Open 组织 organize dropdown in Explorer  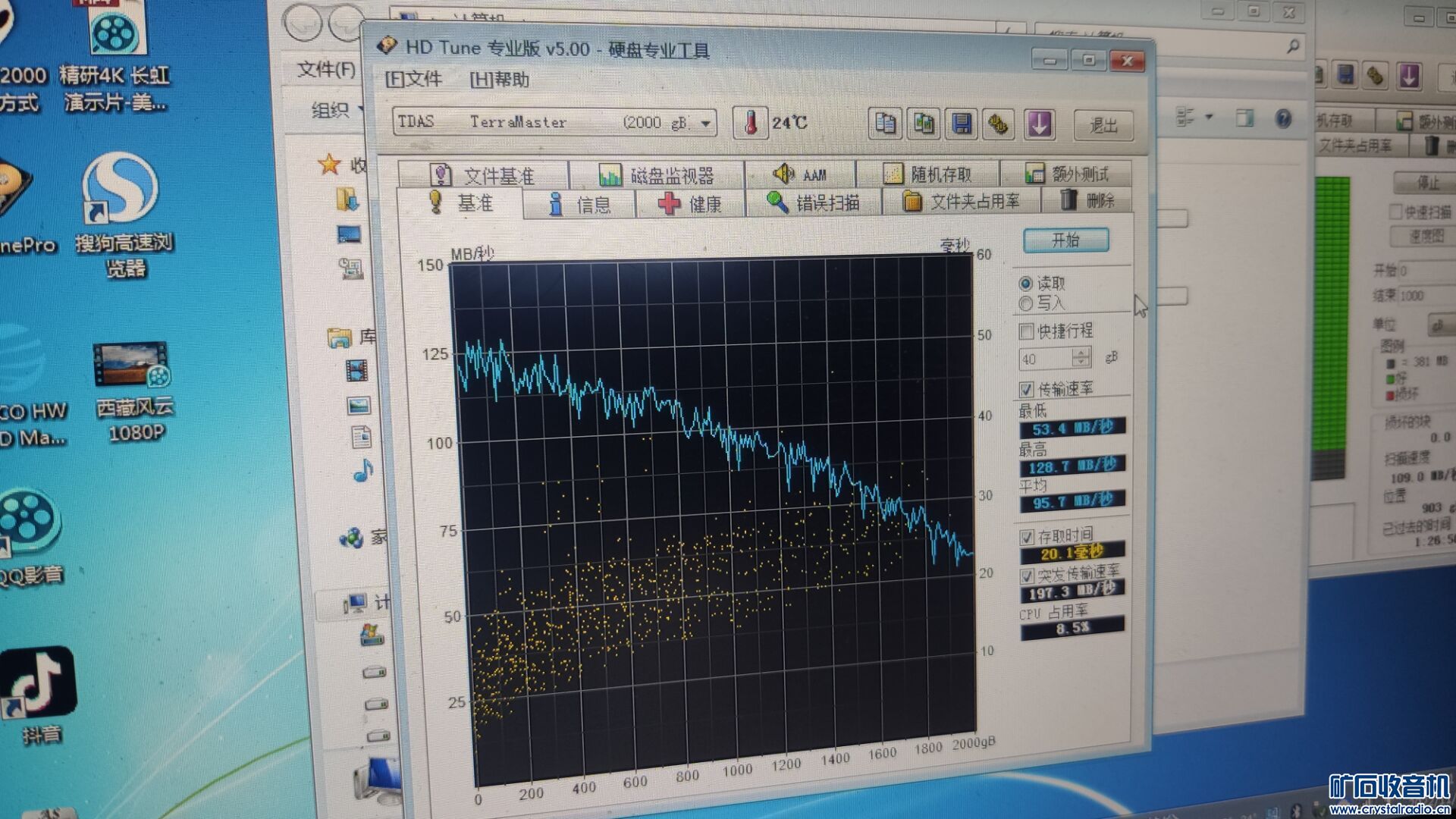click(x=337, y=111)
